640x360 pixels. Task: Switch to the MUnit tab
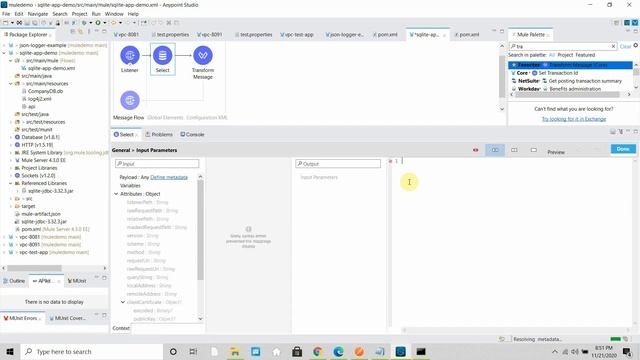click(77, 281)
